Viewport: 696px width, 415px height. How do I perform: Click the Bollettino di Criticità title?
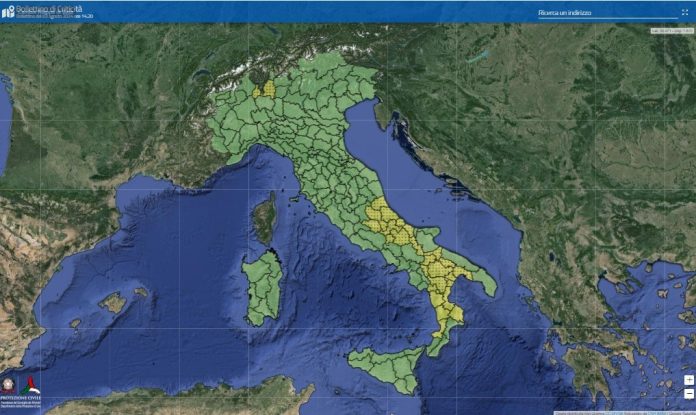pos(49,8)
